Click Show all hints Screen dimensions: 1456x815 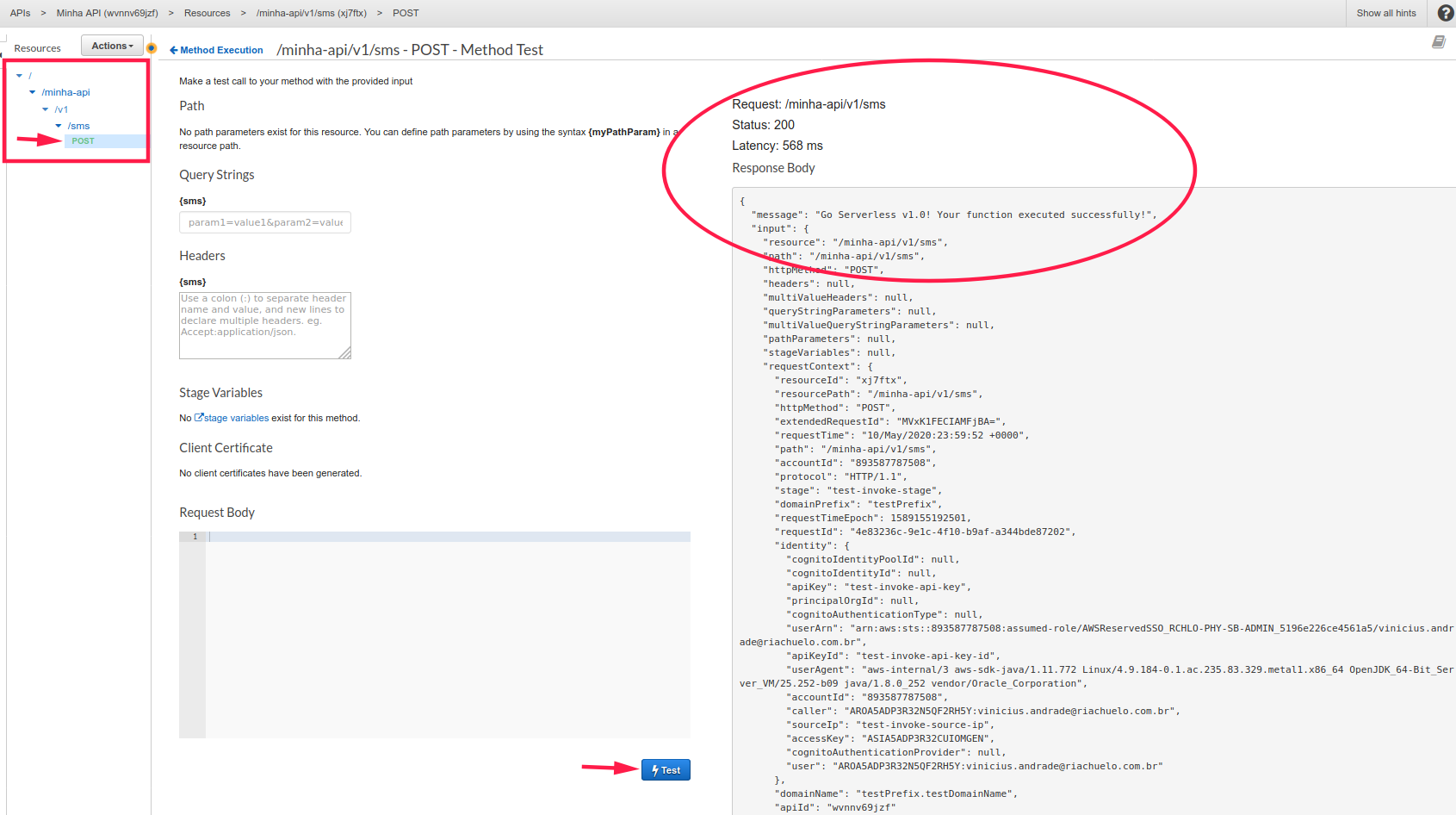(x=1385, y=13)
